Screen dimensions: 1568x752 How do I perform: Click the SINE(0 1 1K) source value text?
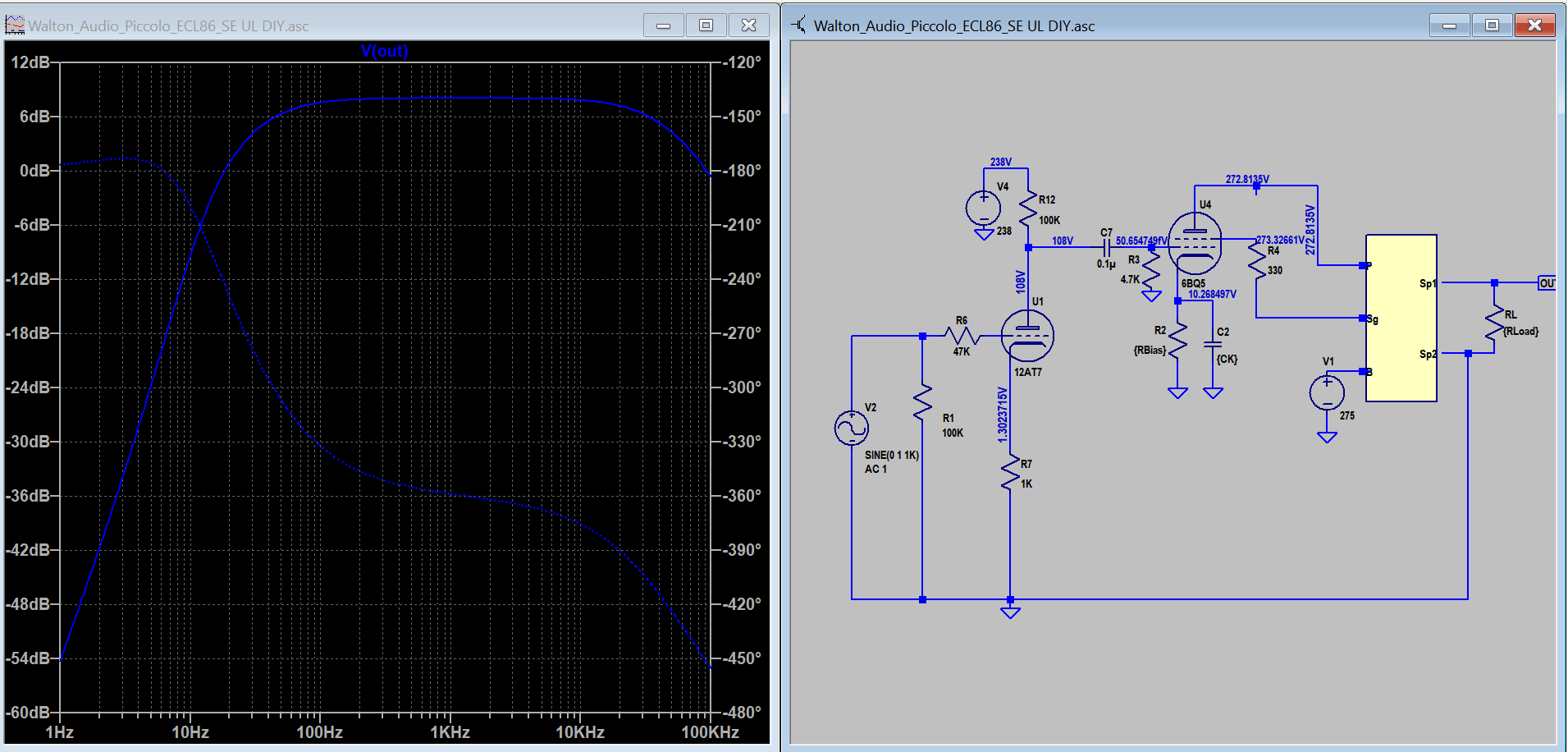(891, 455)
